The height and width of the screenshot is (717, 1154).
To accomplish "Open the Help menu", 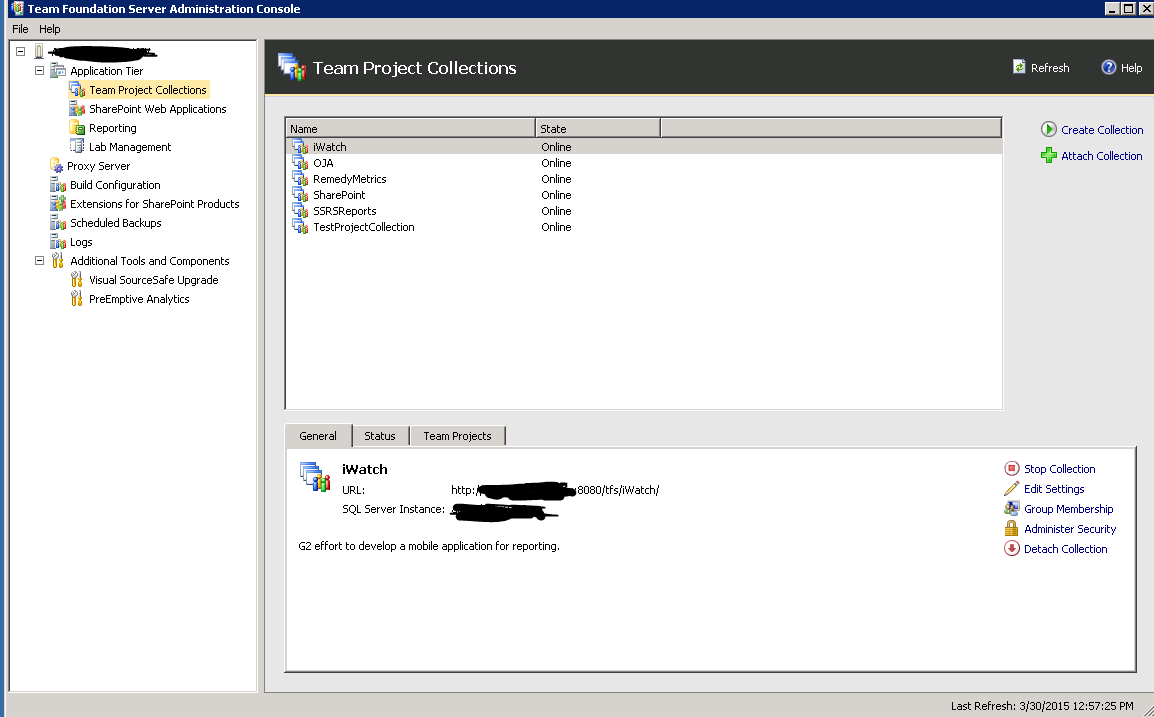I will [49, 29].
